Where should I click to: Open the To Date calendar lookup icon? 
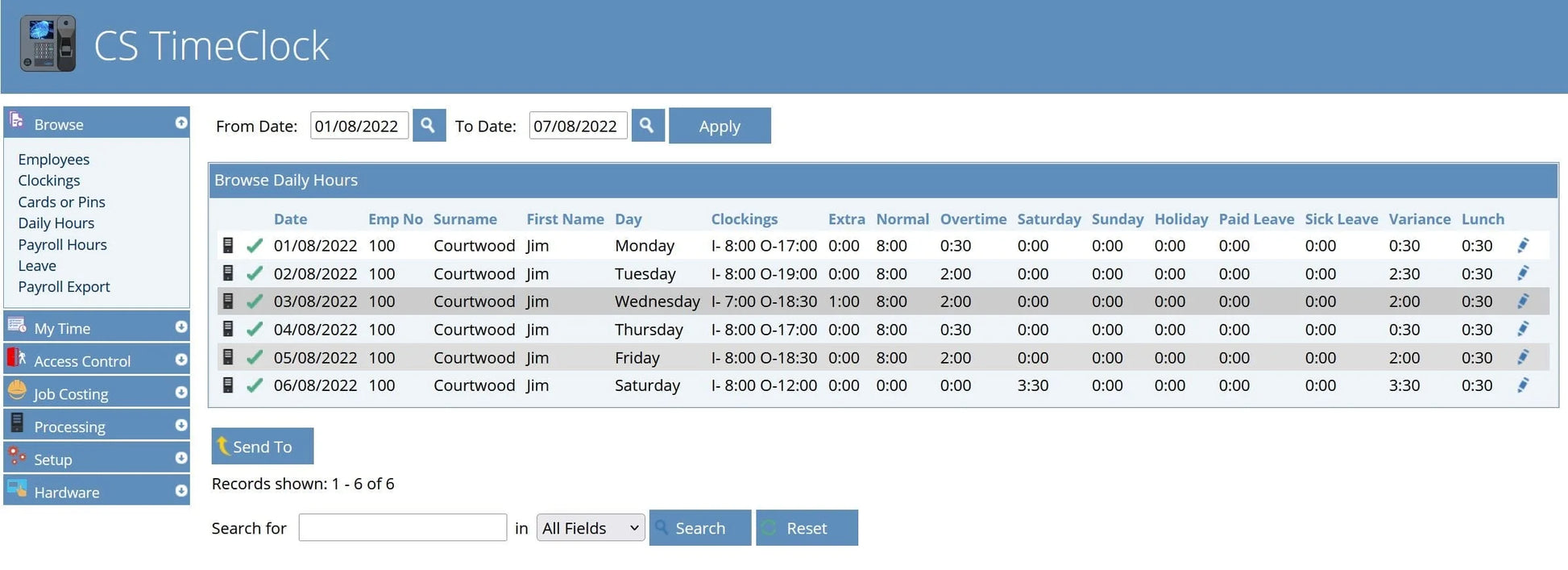pyautogui.click(x=648, y=126)
